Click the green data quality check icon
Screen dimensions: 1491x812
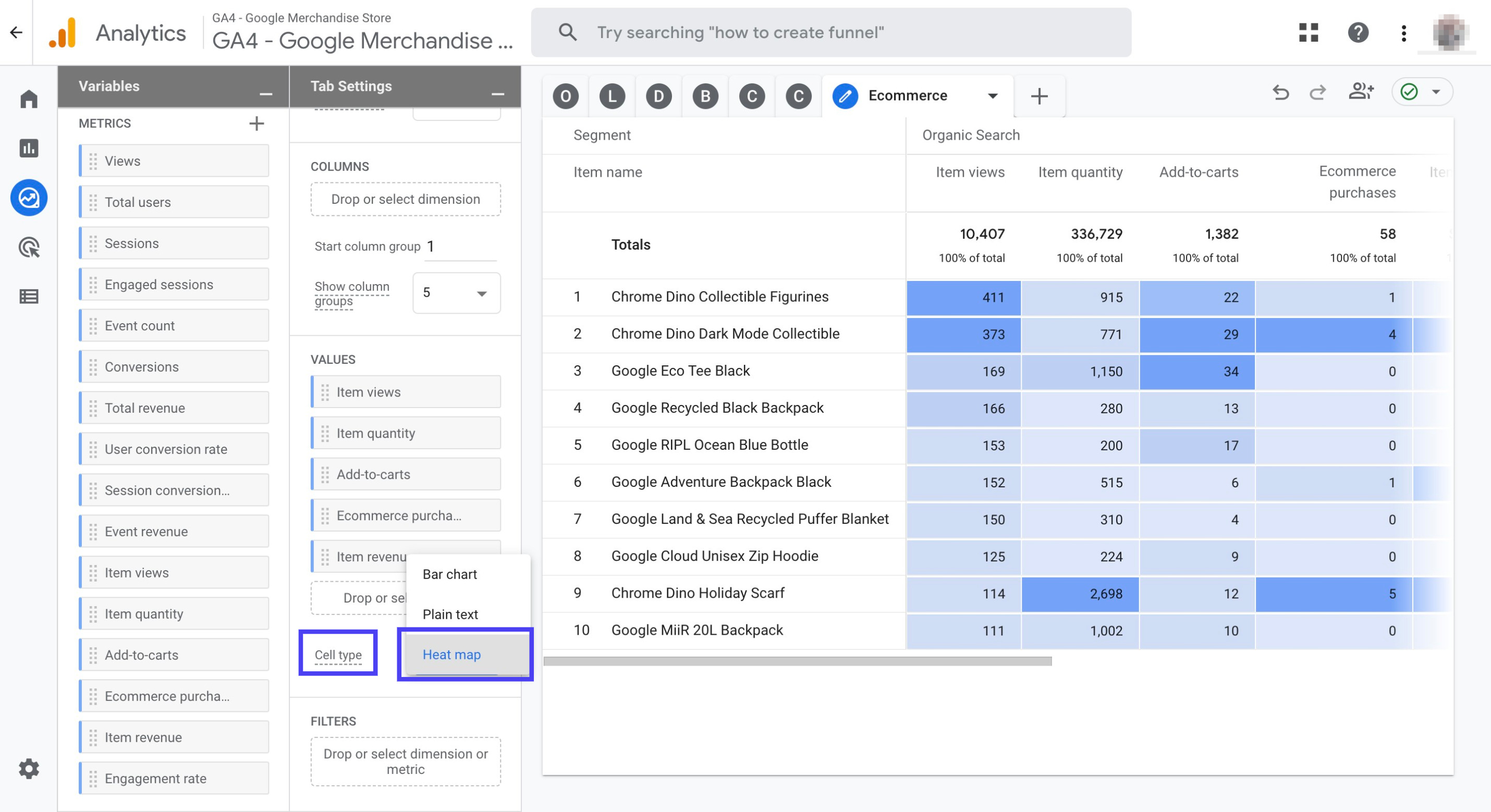coord(1409,91)
